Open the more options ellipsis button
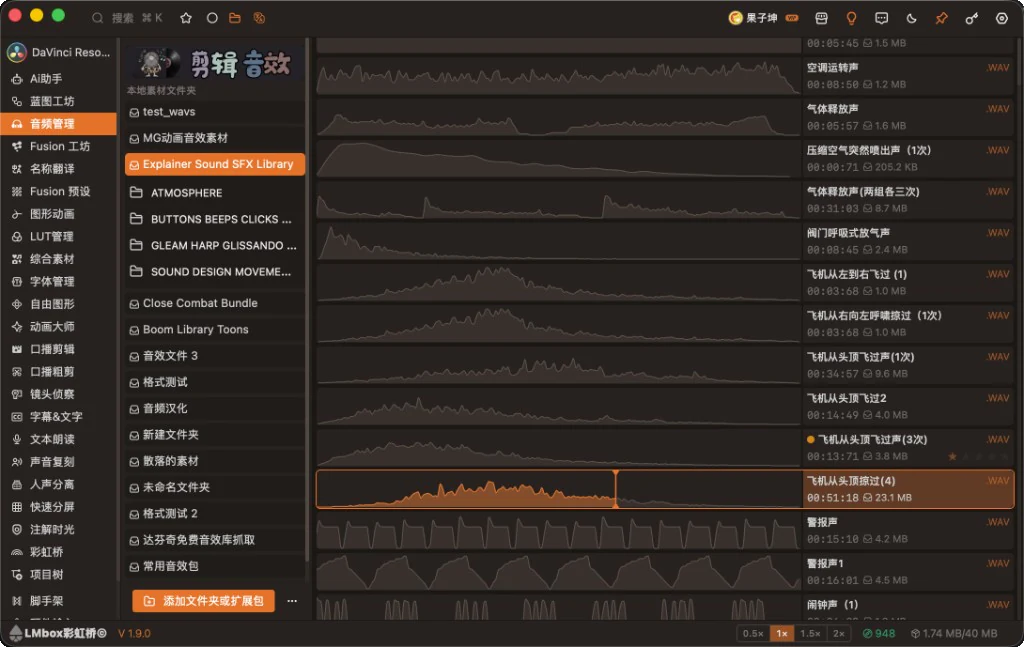Image resolution: width=1024 pixels, height=647 pixels. click(292, 601)
